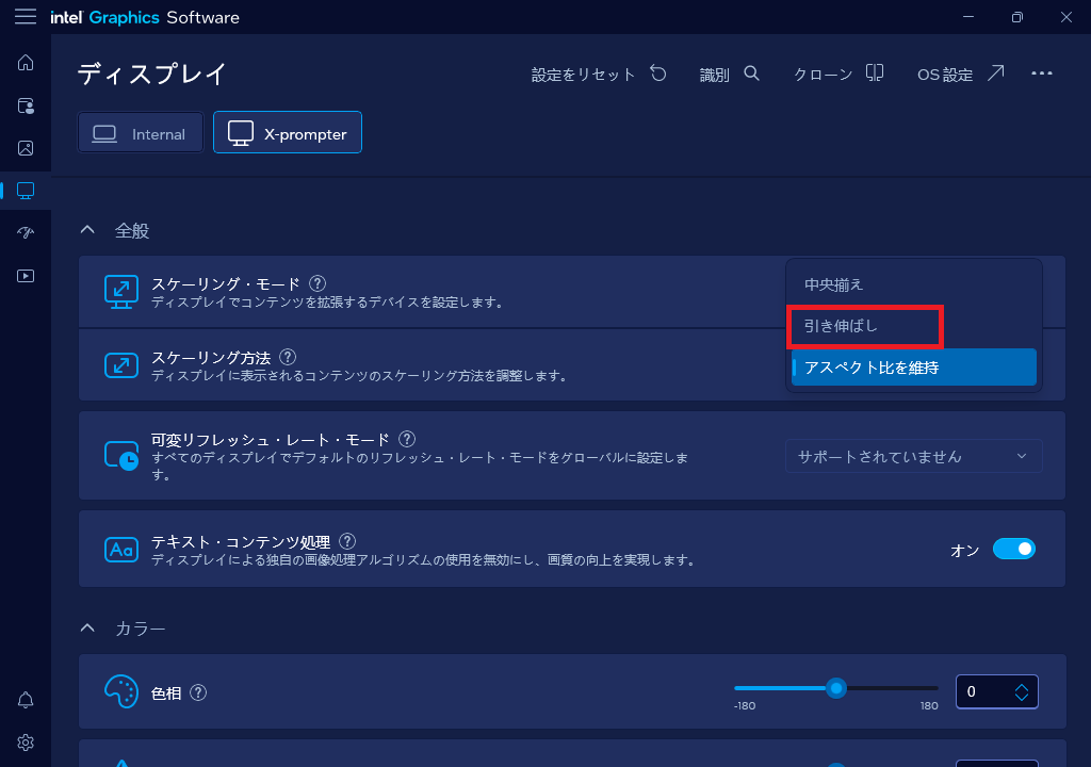This screenshot has width=1091, height=768.
Task: Click the スケーリング・モード monitor icon
Action: pyautogui.click(x=121, y=291)
